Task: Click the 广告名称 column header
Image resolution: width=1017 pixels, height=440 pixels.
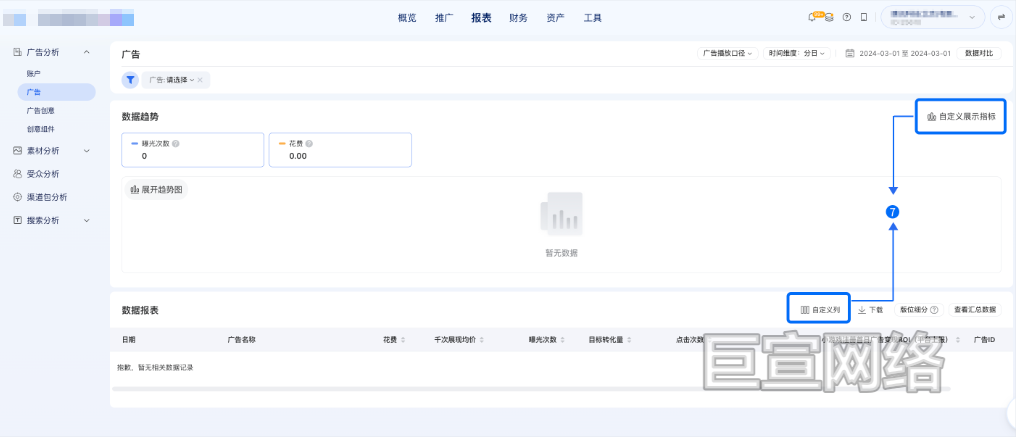Action: (x=241, y=339)
